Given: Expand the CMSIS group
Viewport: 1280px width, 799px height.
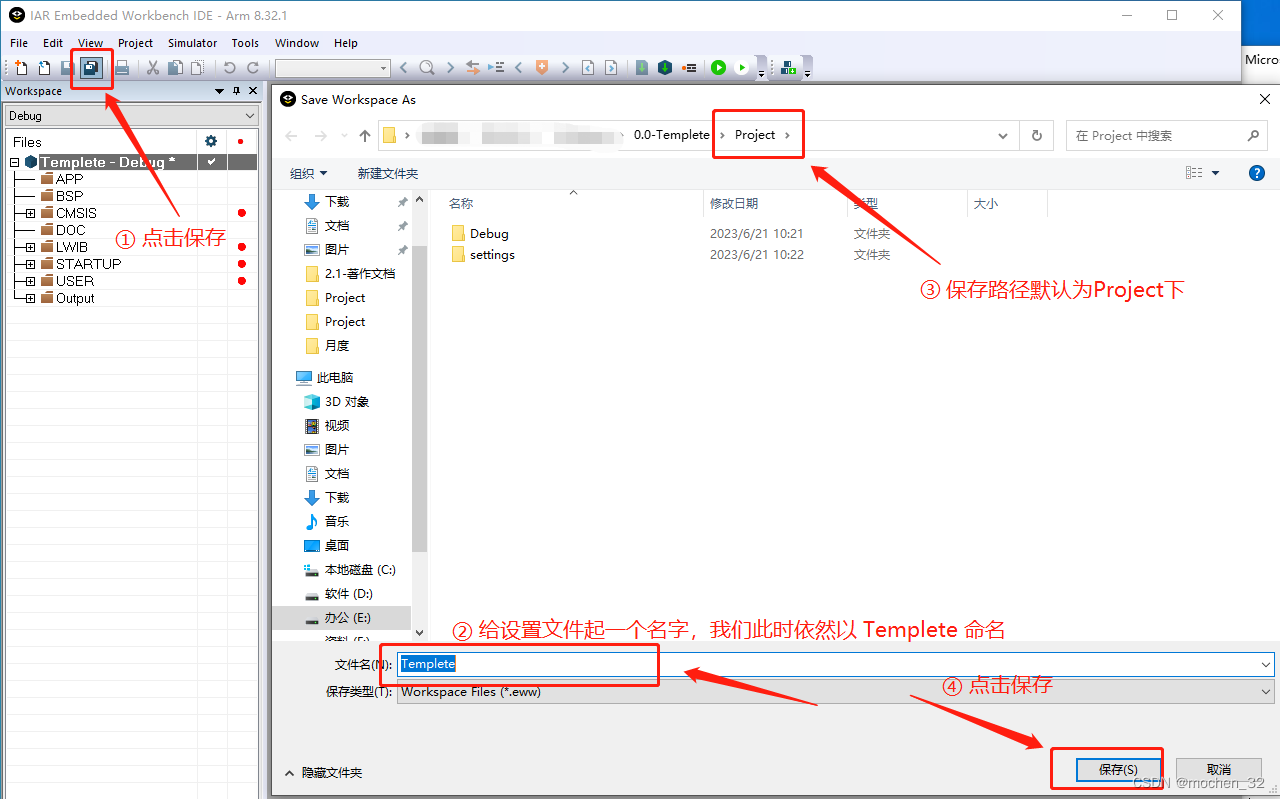Looking at the screenshot, I should (30, 213).
